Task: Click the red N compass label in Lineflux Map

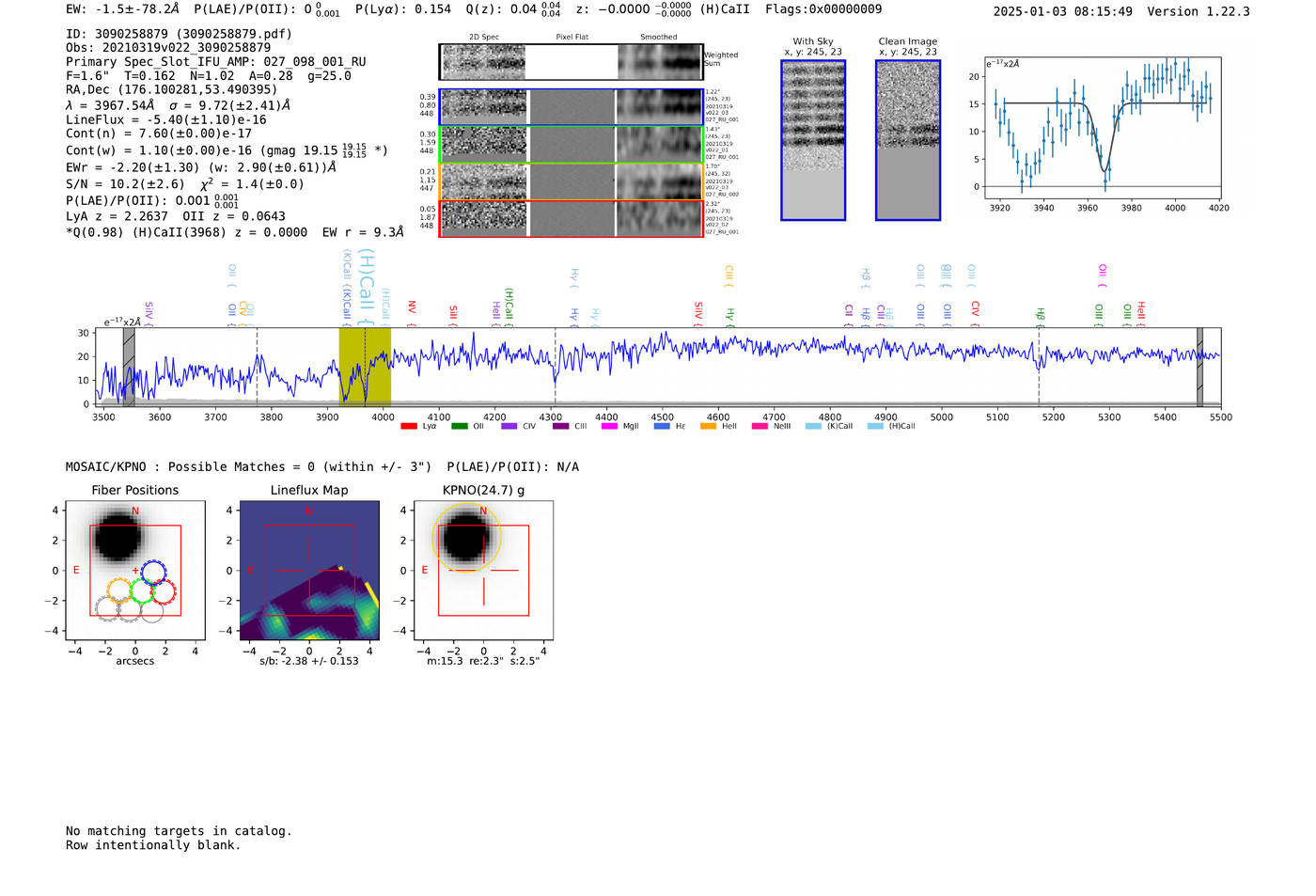Action: [x=307, y=511]
